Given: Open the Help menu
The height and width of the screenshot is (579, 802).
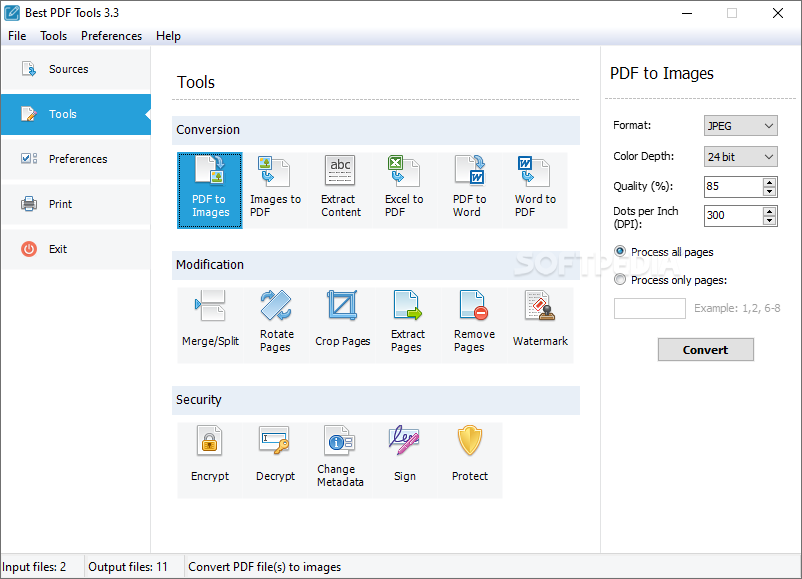Looking at the screenshot, I should coord(168,36).
